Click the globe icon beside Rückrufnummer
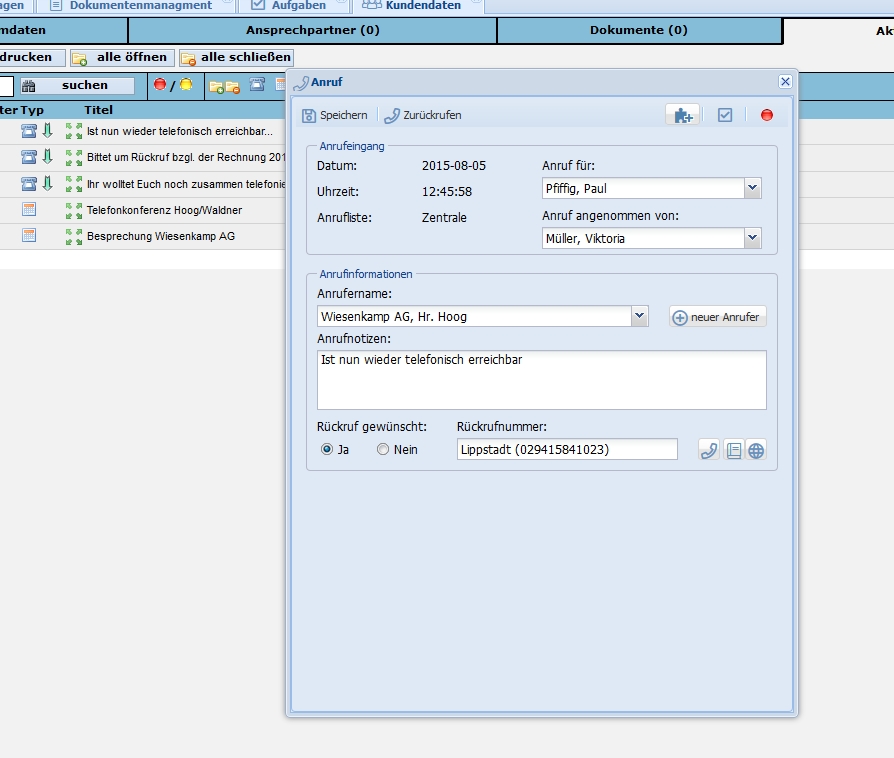The image size is (894, 758). point(756,450)
